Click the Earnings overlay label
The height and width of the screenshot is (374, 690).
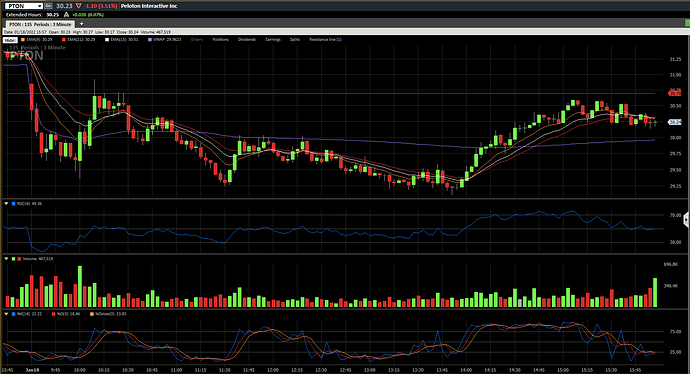pyautogui.click(x=273, y=40)
